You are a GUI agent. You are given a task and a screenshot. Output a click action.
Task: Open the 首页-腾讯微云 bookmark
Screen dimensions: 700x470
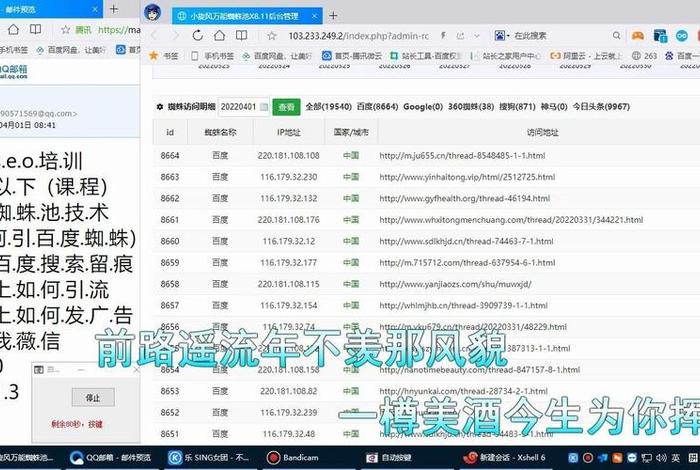352,56
